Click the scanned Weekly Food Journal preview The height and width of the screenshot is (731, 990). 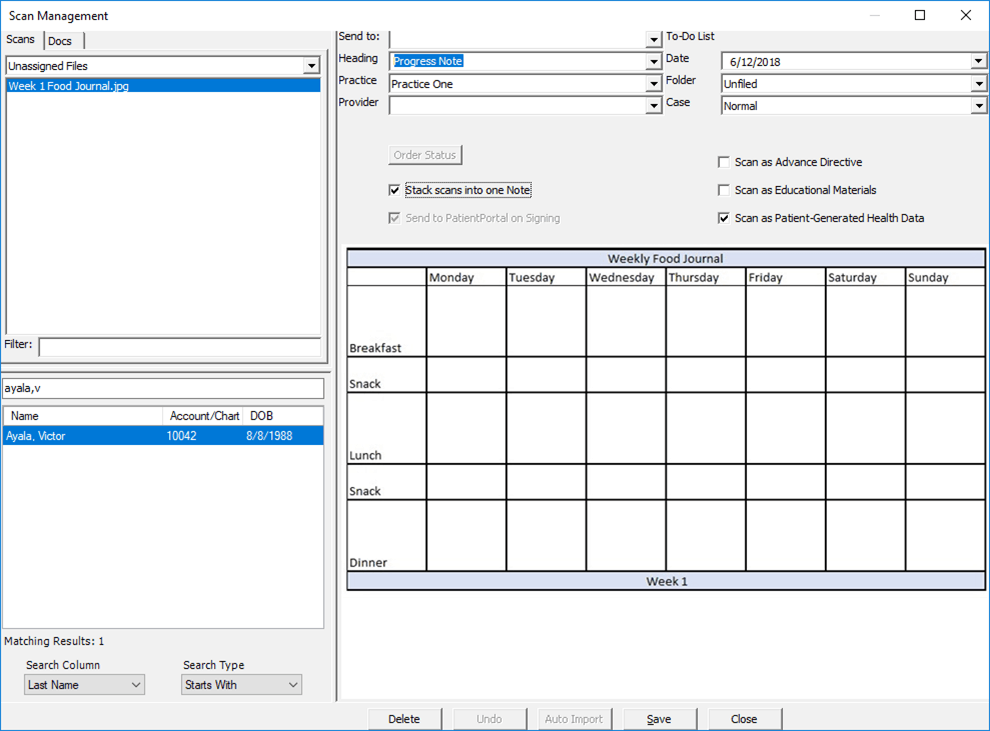point(666,420)
